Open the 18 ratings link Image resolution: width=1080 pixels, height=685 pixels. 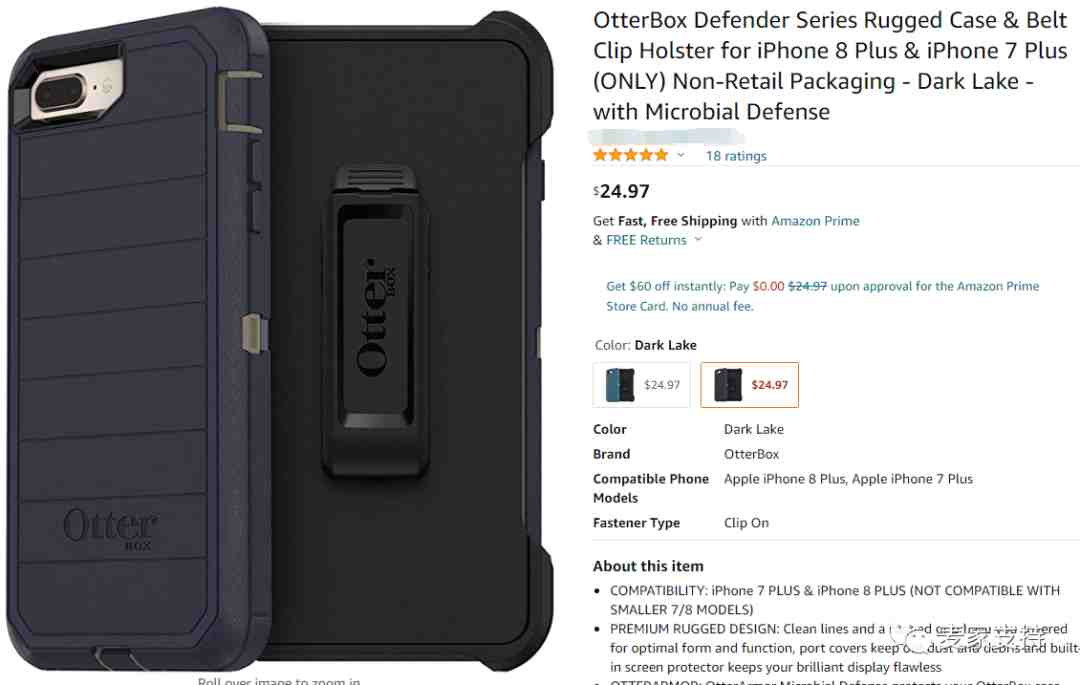[736, 156]
